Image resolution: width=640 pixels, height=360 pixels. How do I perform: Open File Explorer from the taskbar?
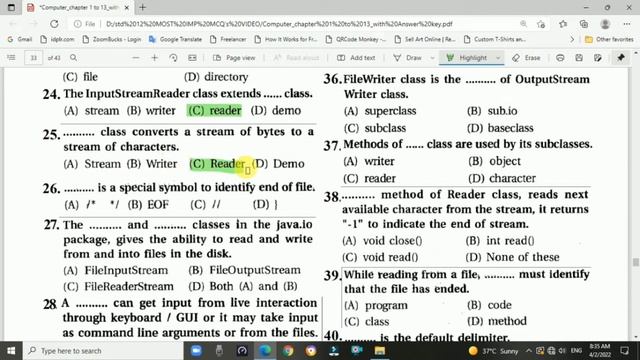(380, 351)
